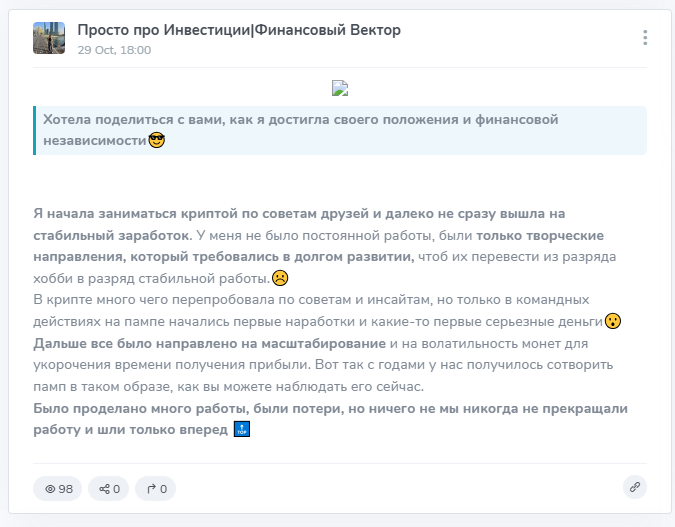Click the sunglasses emoji in the quote
675x527 pixels.
(x=156, y=140)
